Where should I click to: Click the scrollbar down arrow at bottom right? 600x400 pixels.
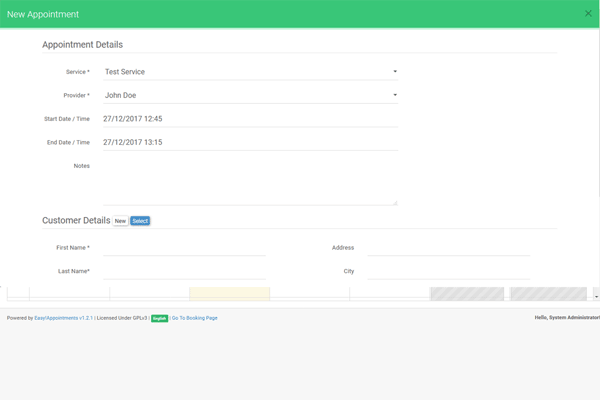tap(596, 296)
